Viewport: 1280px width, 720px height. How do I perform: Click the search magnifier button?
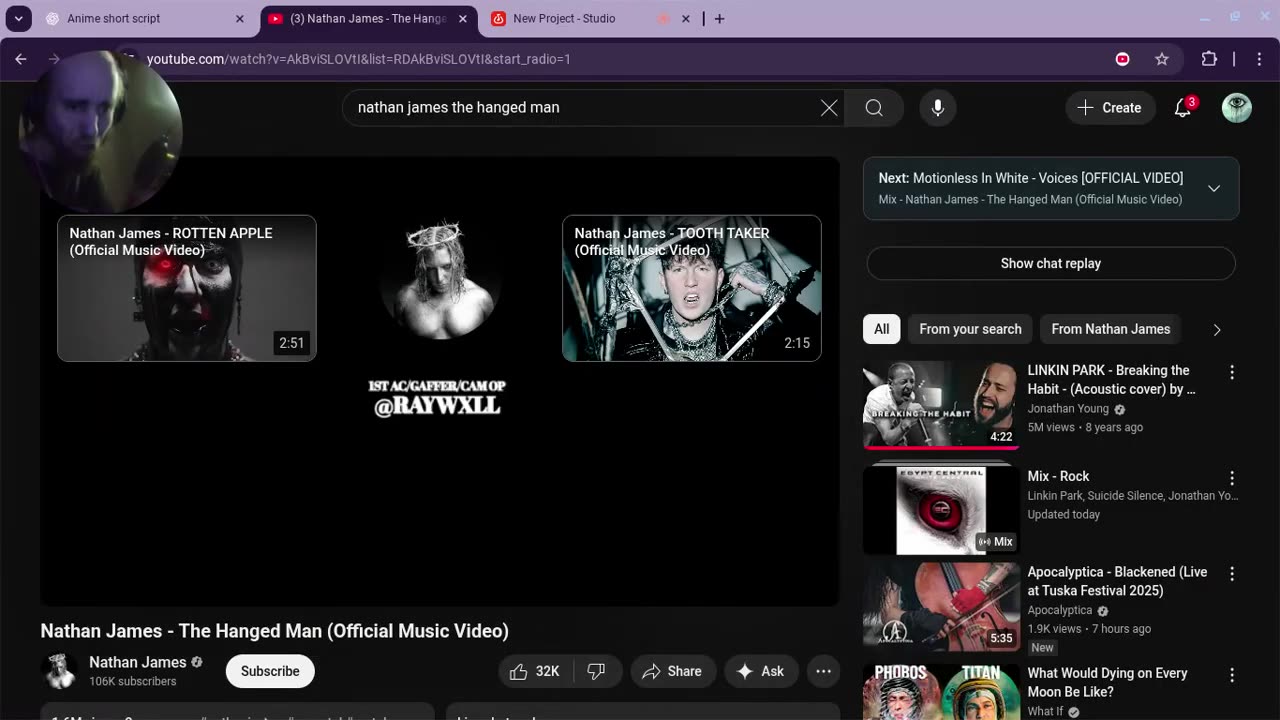(874, 108)
